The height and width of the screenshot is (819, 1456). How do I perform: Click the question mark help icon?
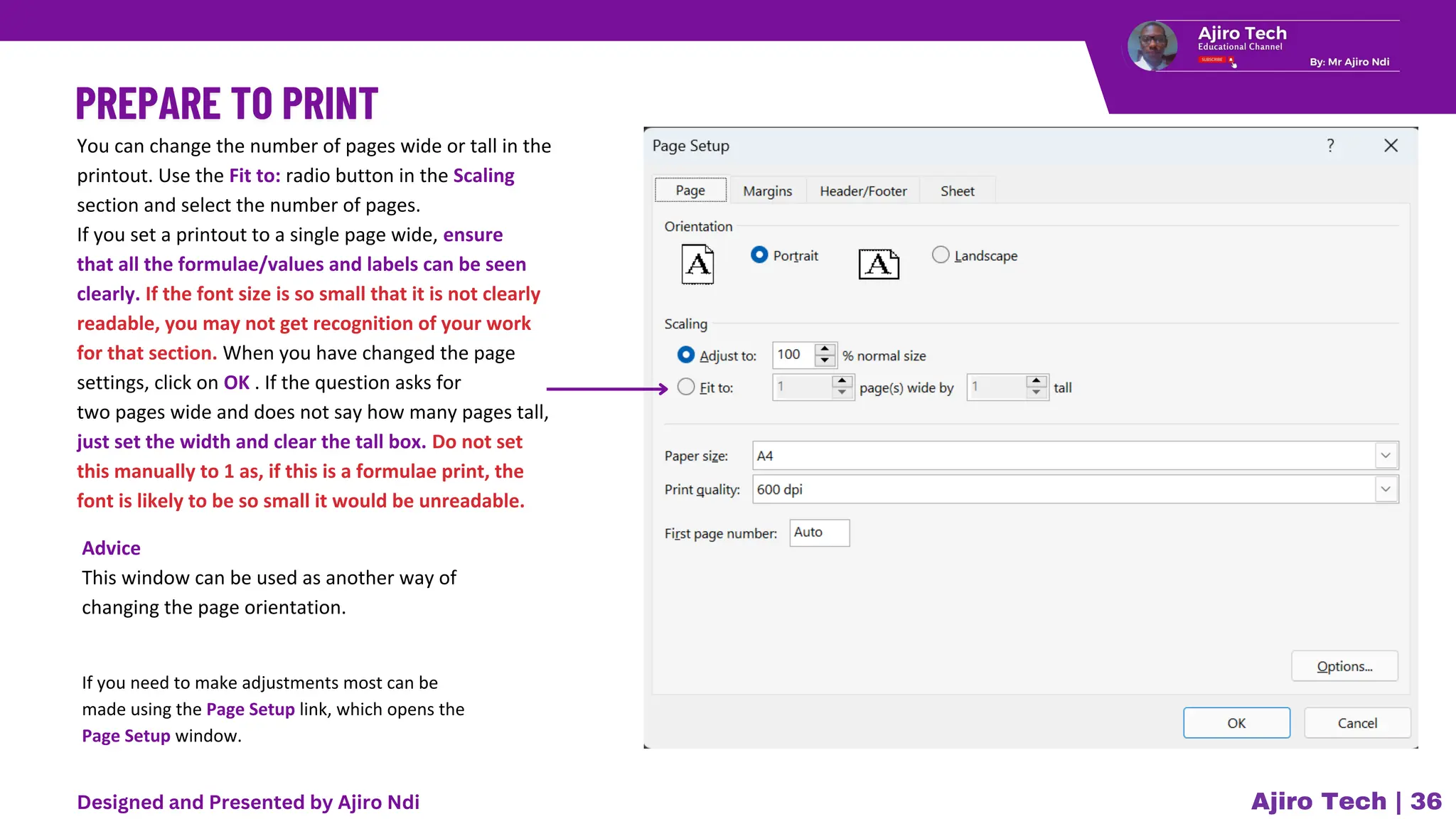point(1330,146)
